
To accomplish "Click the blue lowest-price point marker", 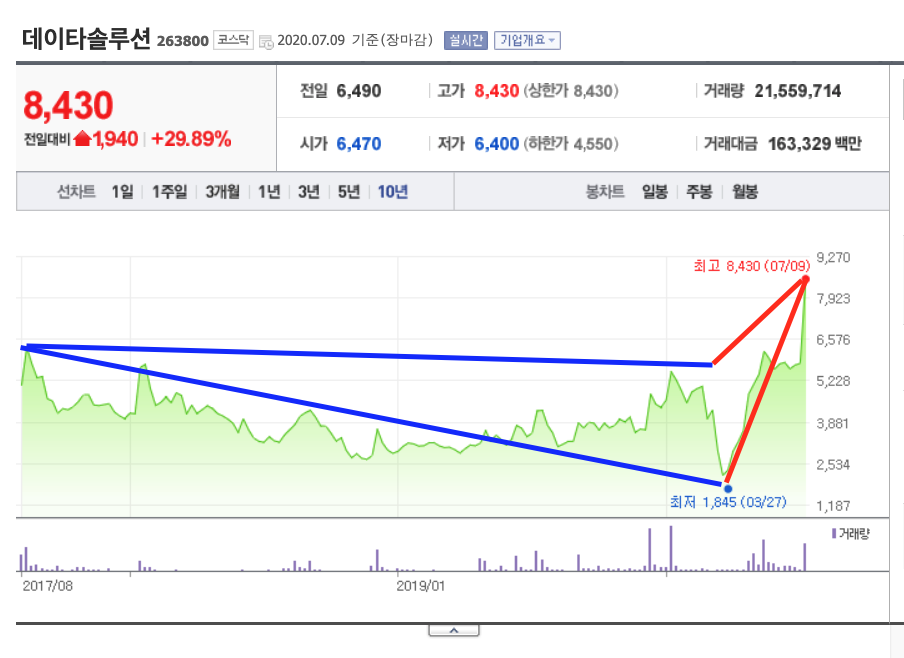I will pyautogui.click(x=728, y=488).
